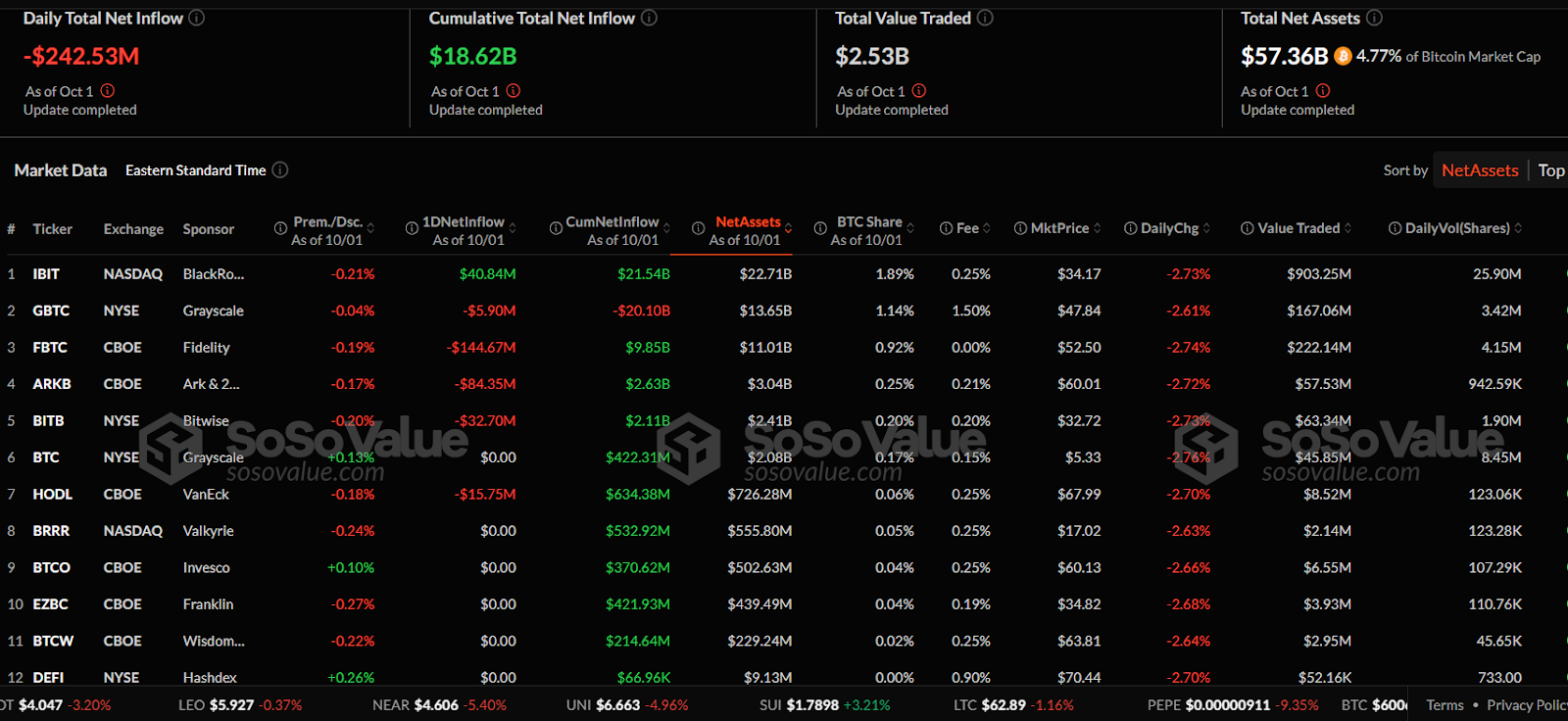Viewport: 1568px width, 721px height.
Task: Click info icon beside Daily Total Net Inflow
Action: [x=197, y=18]
